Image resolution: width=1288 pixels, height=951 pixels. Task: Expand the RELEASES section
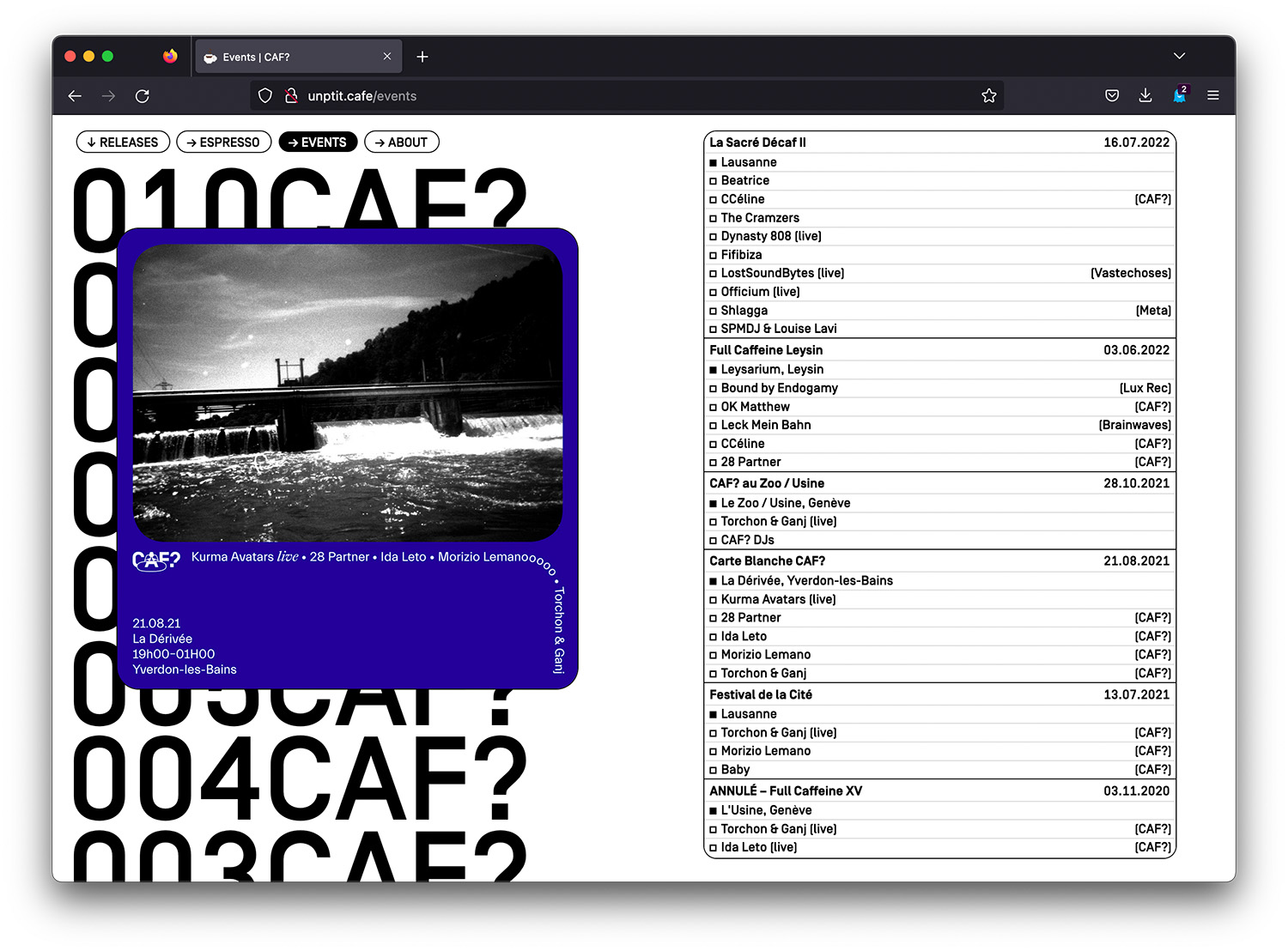(x=123, y=142)
